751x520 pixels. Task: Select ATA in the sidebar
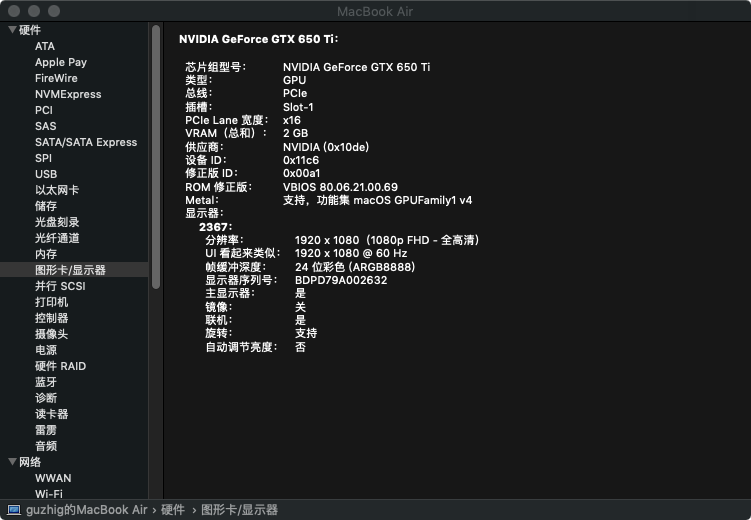[x=45, y=46]
